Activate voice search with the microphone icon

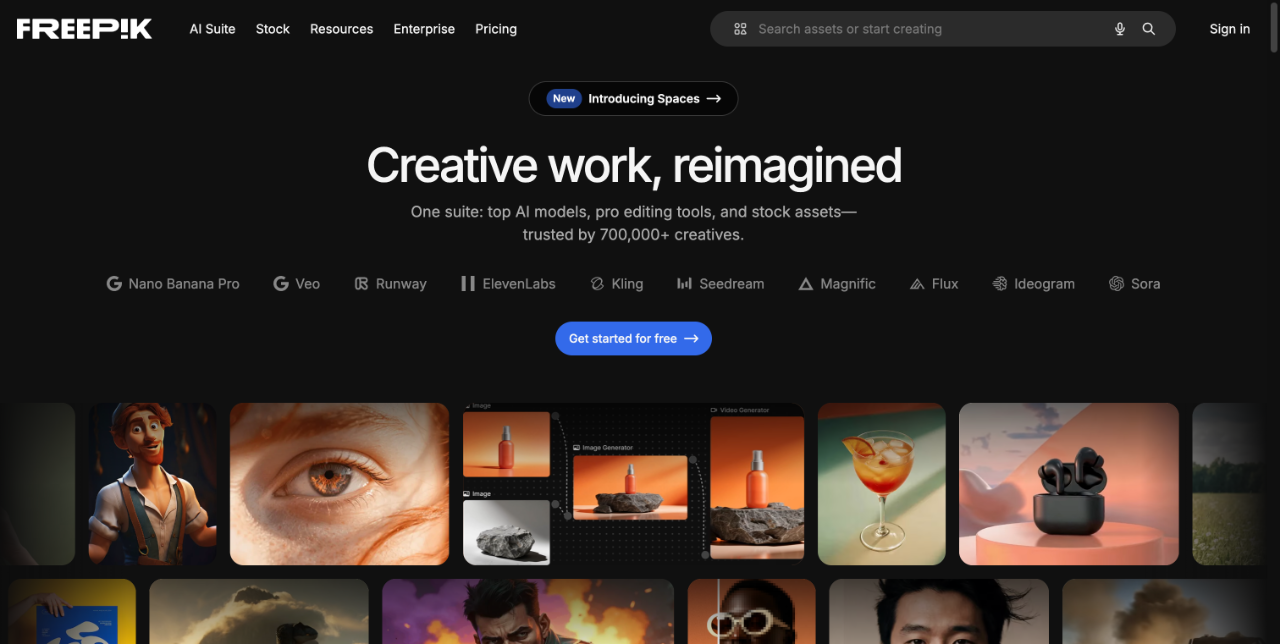[x=1120, y=29]
